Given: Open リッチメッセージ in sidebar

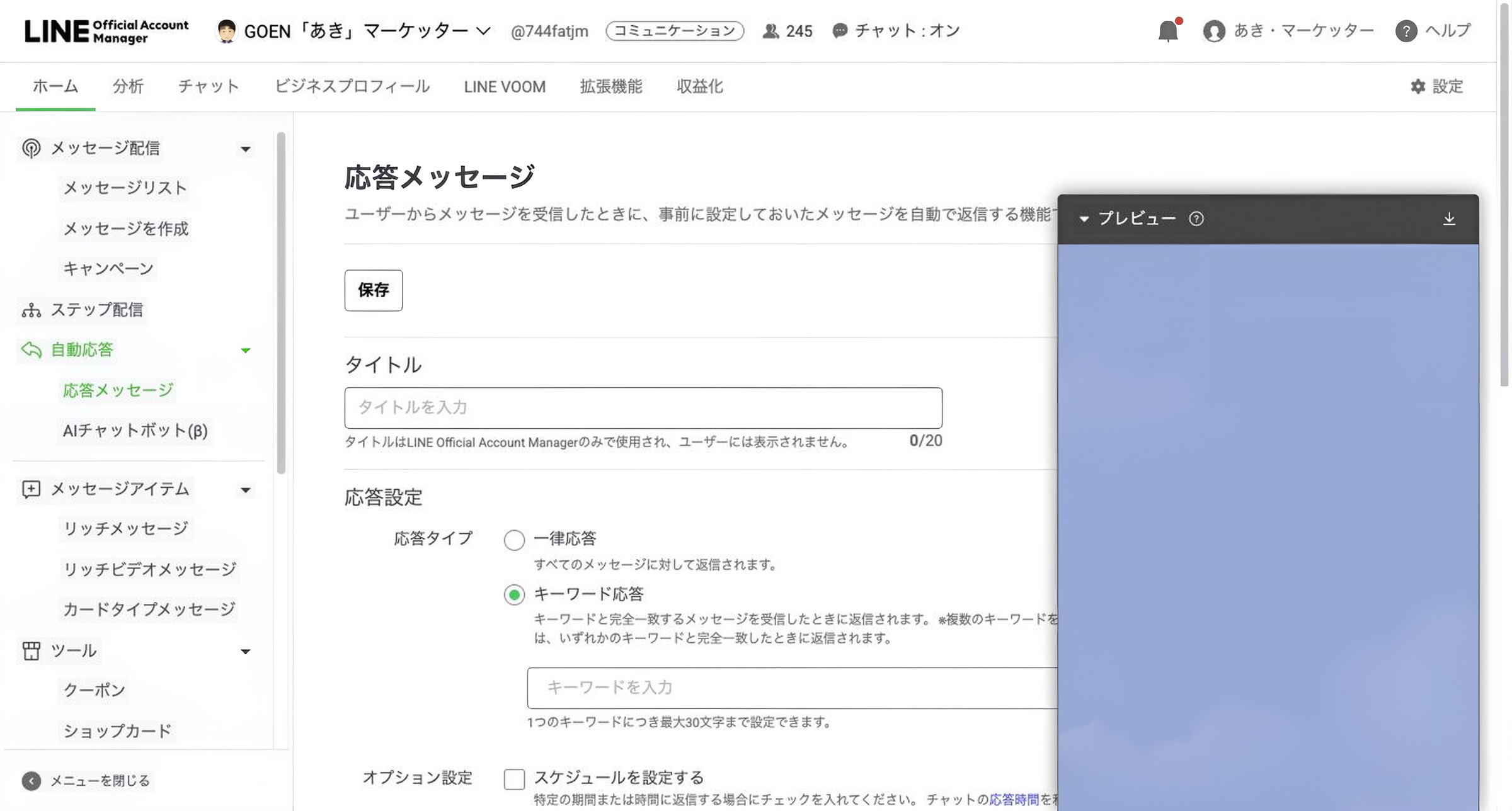Looking at the screenshot, I should pyautogui.click(x=125, y=528).
